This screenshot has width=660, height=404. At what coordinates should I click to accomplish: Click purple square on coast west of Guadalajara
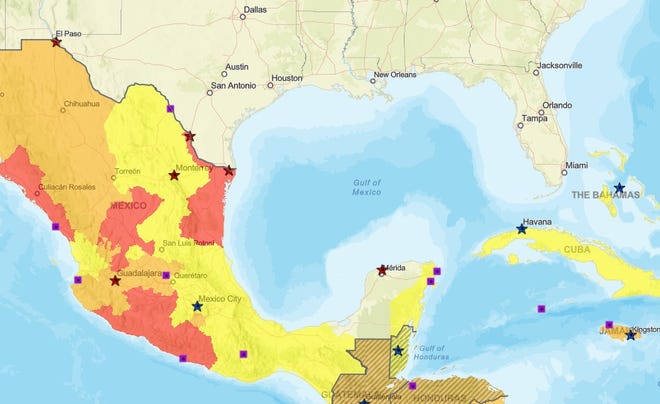click(78, 279)
